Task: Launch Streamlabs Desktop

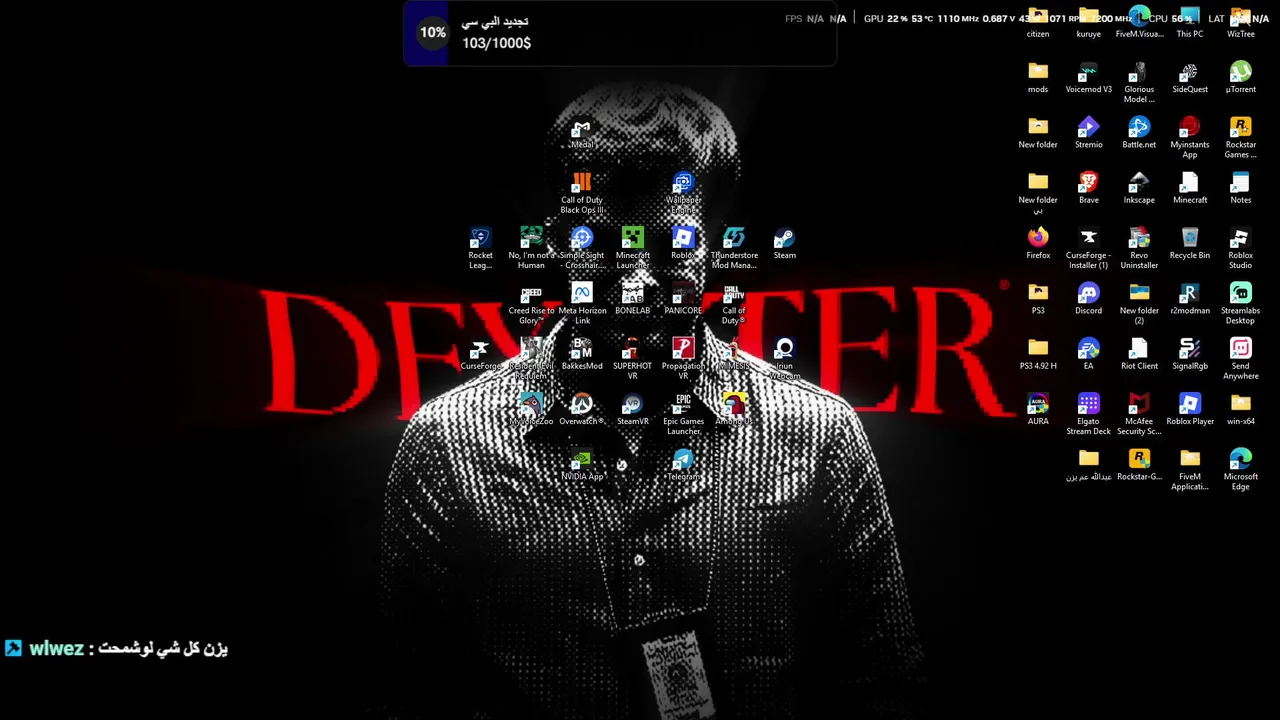Action: [x=1241, y=303]
